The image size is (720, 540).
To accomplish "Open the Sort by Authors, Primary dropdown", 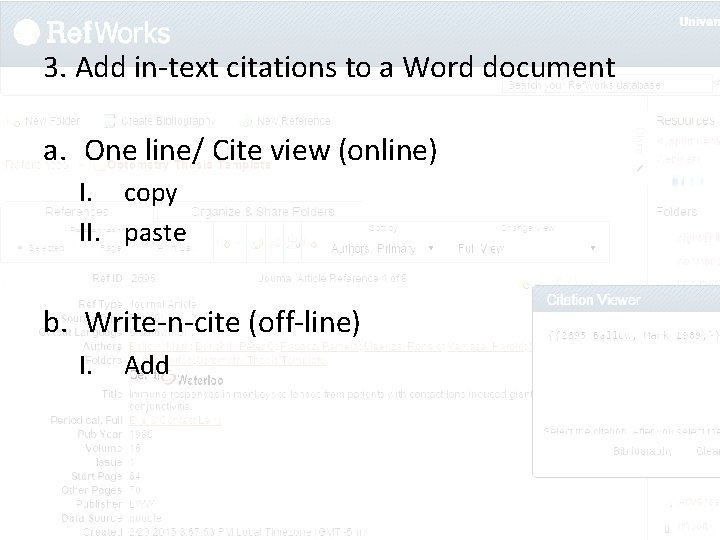I will (x=382, y=248).
